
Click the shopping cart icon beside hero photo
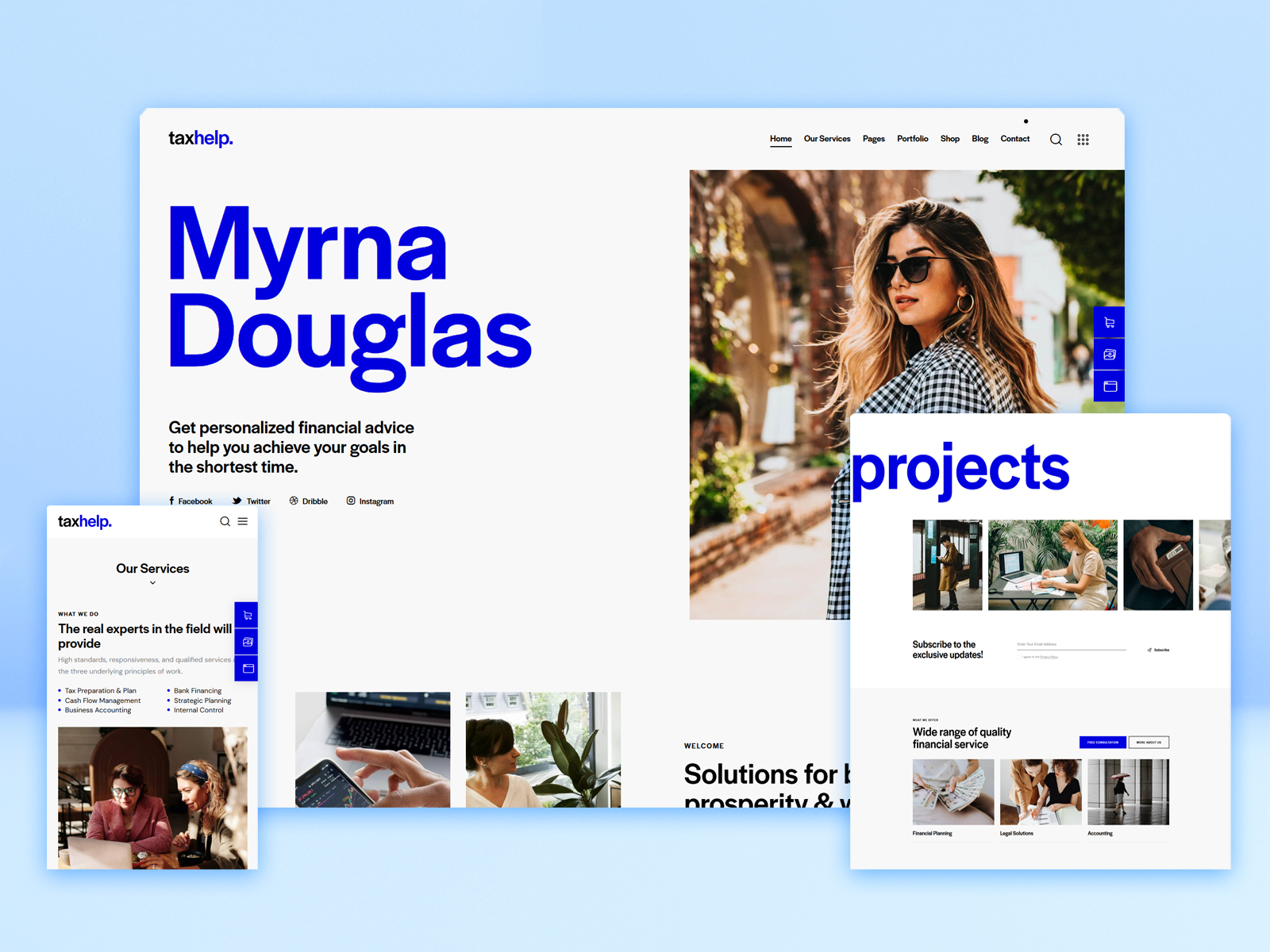click(x=1109, y=323)
